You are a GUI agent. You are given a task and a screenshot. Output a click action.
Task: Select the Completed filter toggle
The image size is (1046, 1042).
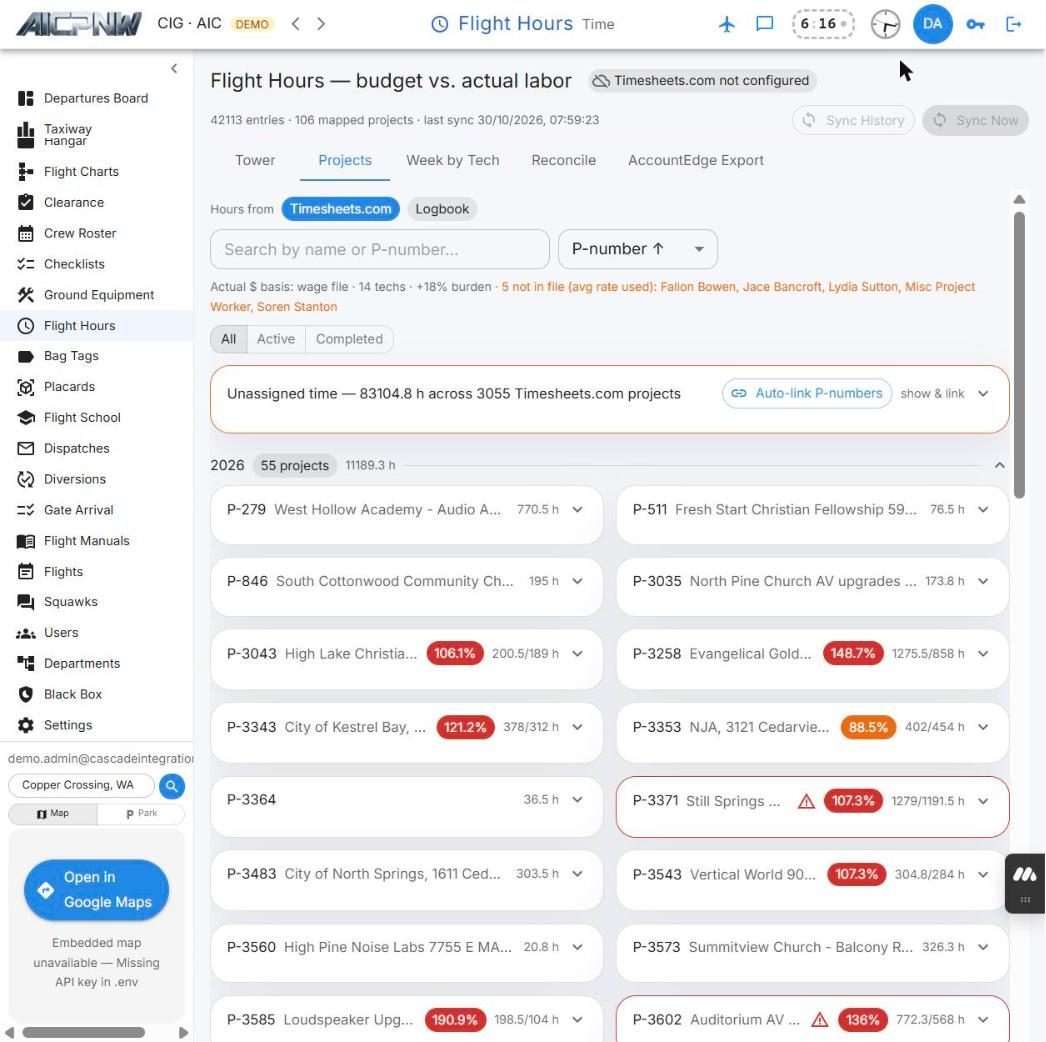349,339
